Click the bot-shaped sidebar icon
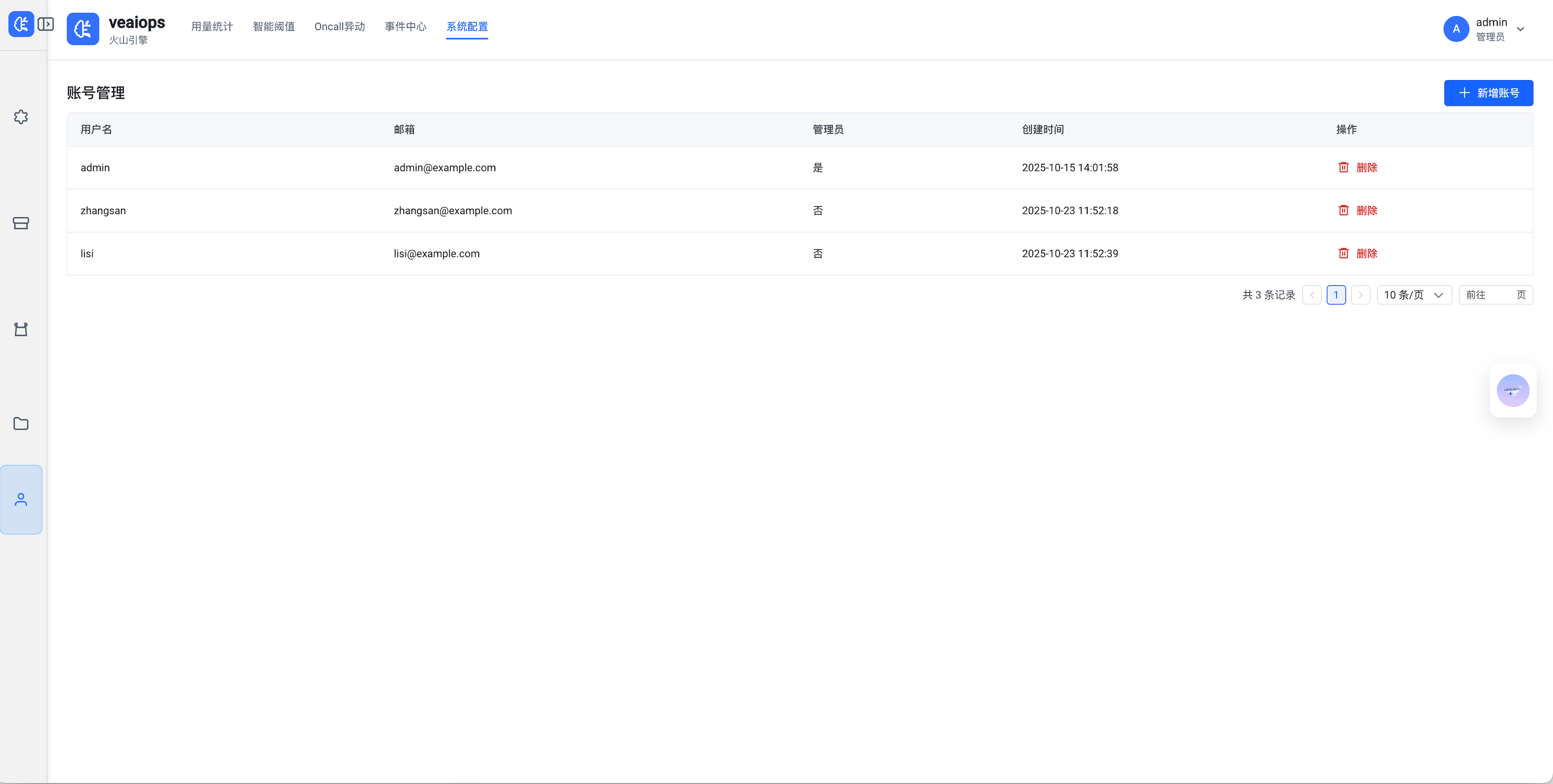This screenshot has width=1553, height=784. (x=21, y=329)
